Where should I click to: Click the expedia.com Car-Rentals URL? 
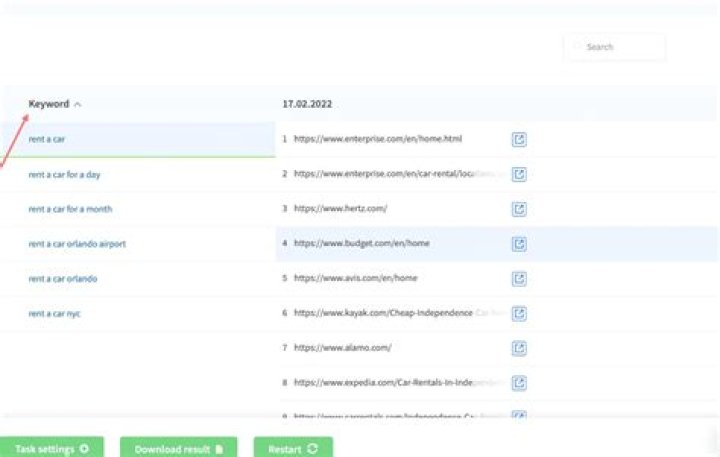coord(399,383)
